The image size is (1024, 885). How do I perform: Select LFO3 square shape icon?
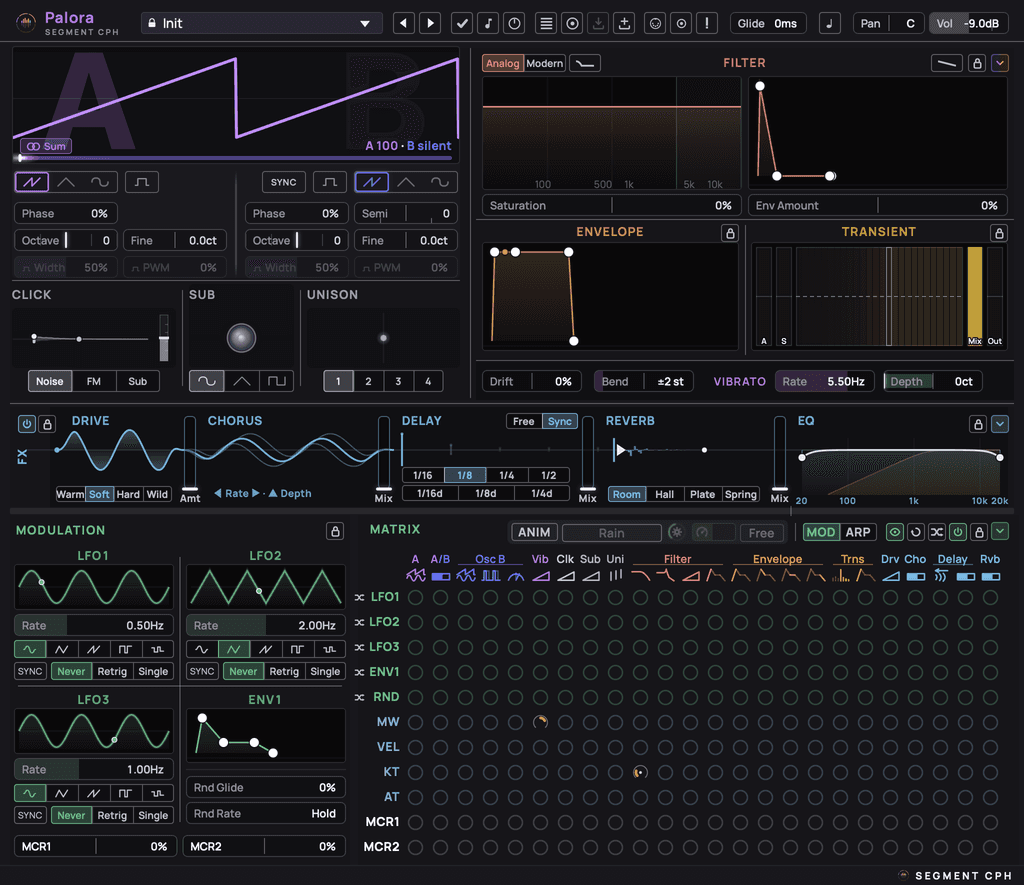pyautogui.click(x=125, y=794)
